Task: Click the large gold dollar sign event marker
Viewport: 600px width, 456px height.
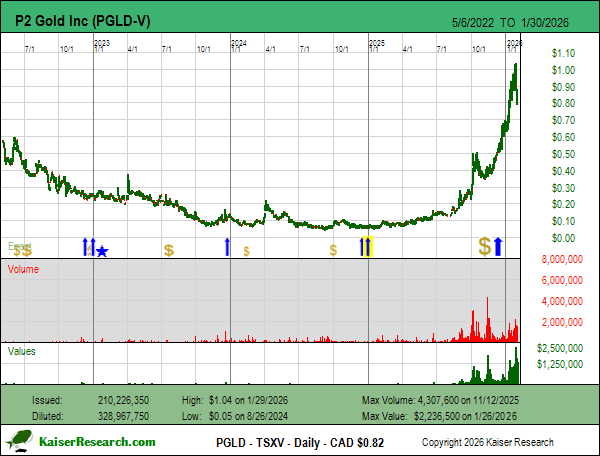Action: 485,246
